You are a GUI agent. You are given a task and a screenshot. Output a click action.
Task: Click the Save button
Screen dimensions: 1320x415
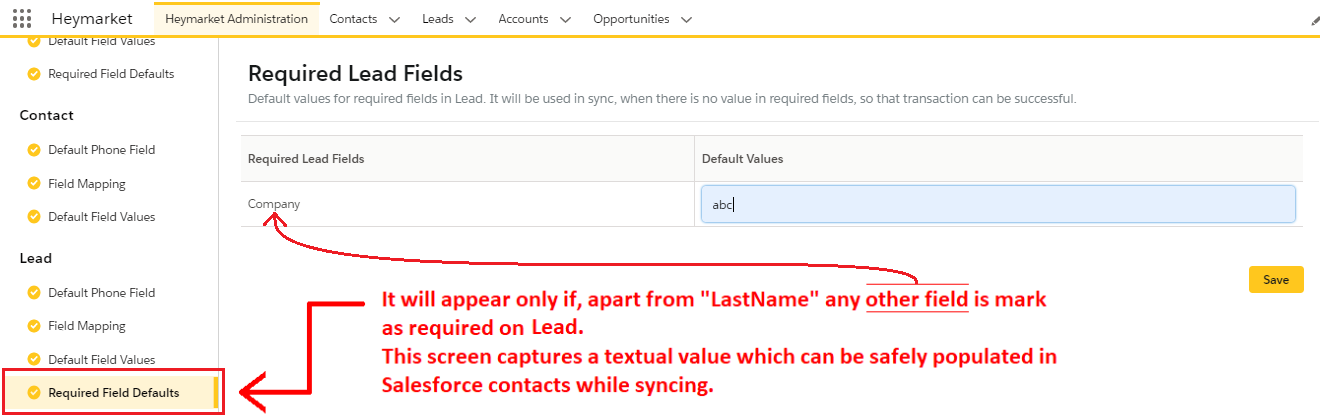(1276, 280)
